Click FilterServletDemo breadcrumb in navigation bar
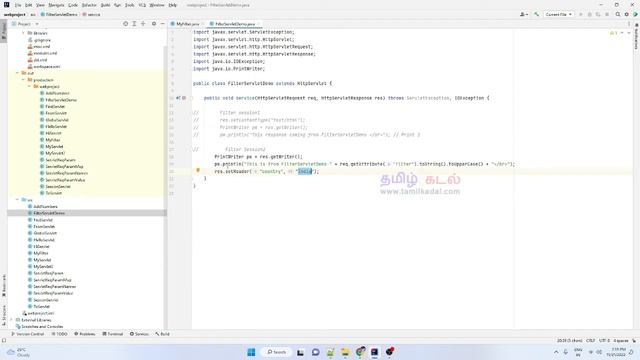This screenshot has height=360, width=640. click(59, 14)
